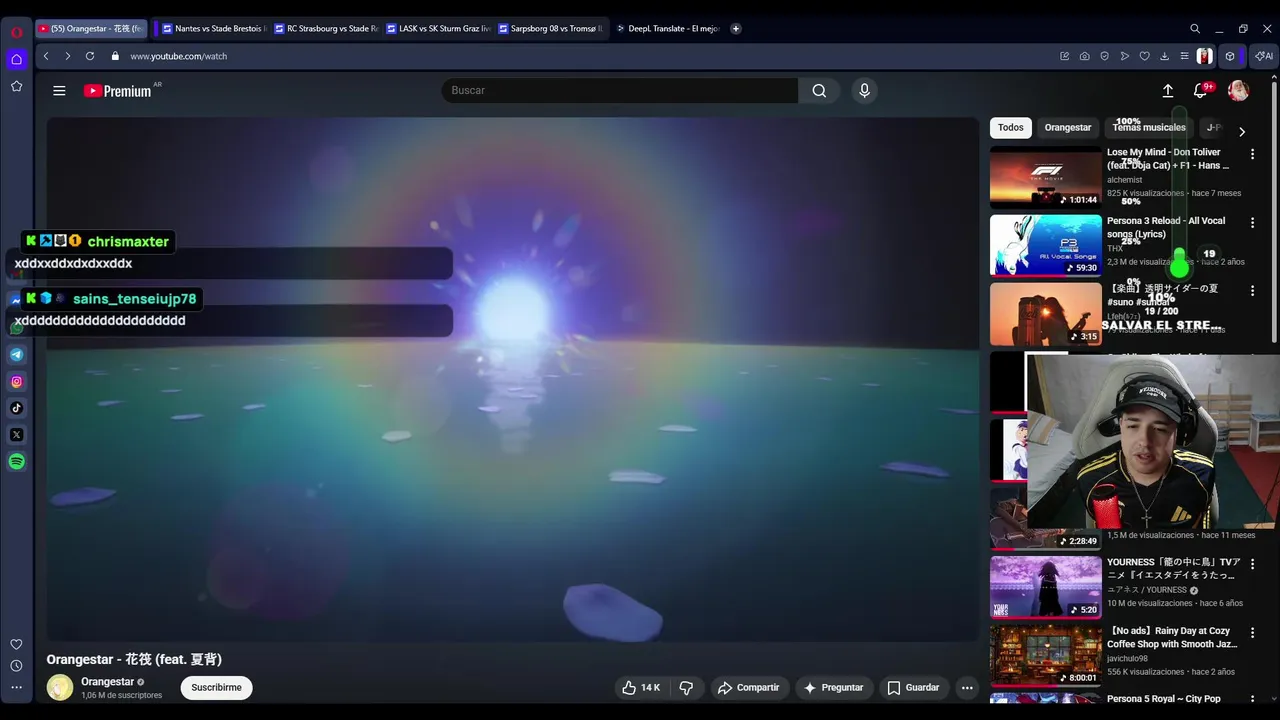Open options for Persona 5 Royal video
The width and height of the screenshot is (1280, 720).
[1252, 701]
